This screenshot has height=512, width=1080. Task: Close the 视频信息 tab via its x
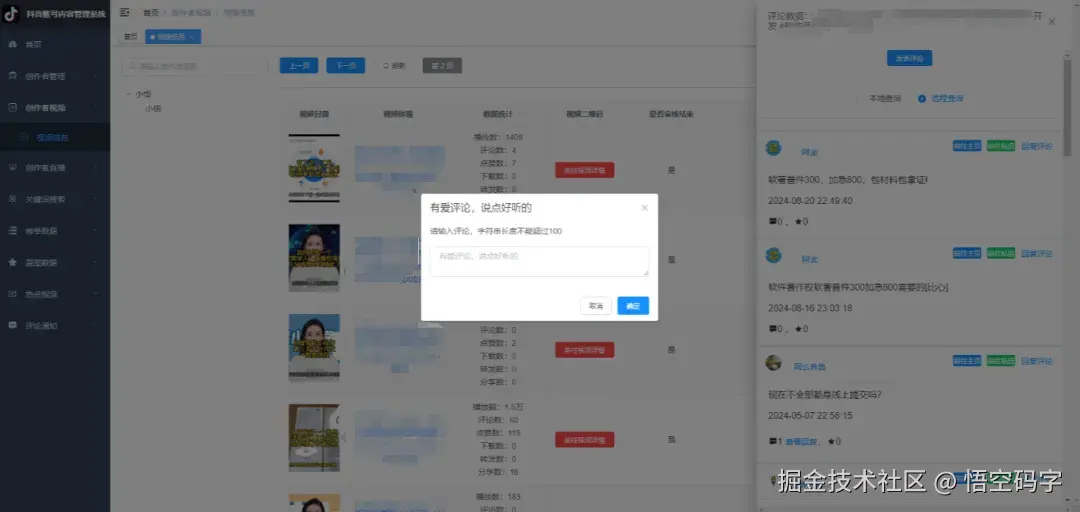(191, 37)
